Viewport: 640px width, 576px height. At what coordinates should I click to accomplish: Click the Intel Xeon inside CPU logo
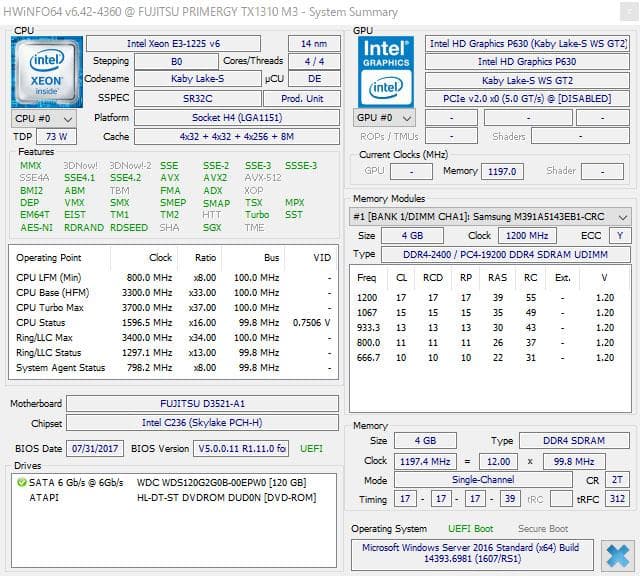[47, 72]
